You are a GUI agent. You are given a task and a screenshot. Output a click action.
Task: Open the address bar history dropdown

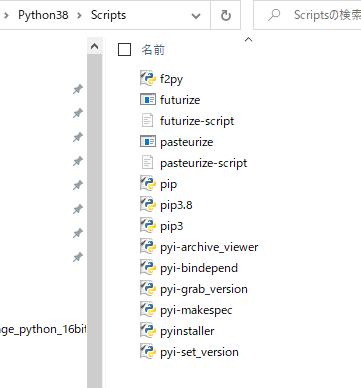click(x=196, y=16)
